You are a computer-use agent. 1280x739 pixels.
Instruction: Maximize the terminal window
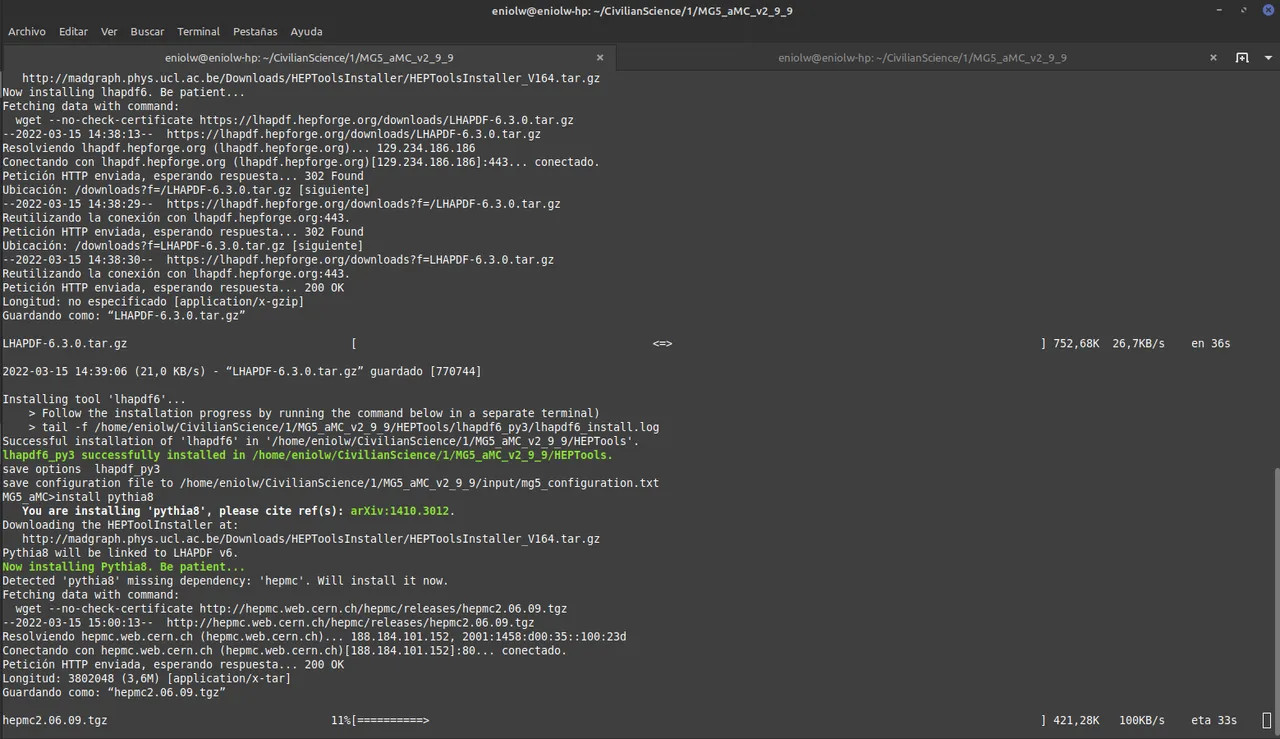(x=1244, y=10)
